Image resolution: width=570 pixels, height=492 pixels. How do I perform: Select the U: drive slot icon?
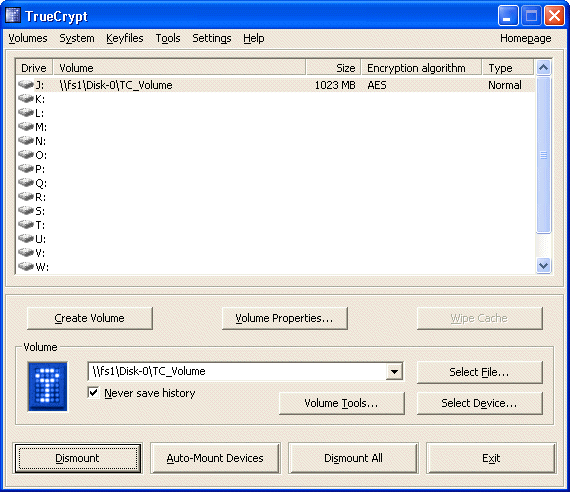[26, 239]
